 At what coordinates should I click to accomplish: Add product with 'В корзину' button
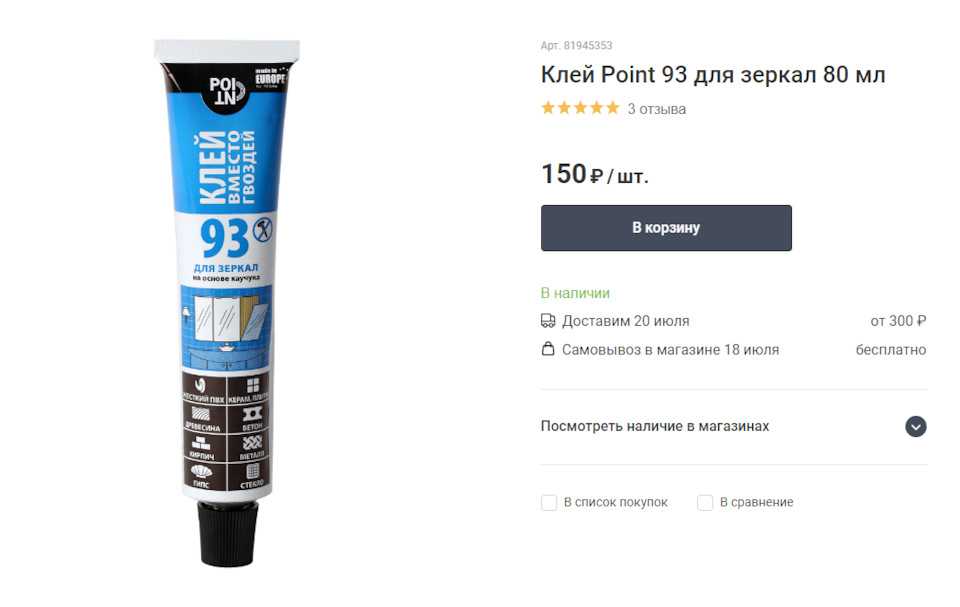[666, 228]
